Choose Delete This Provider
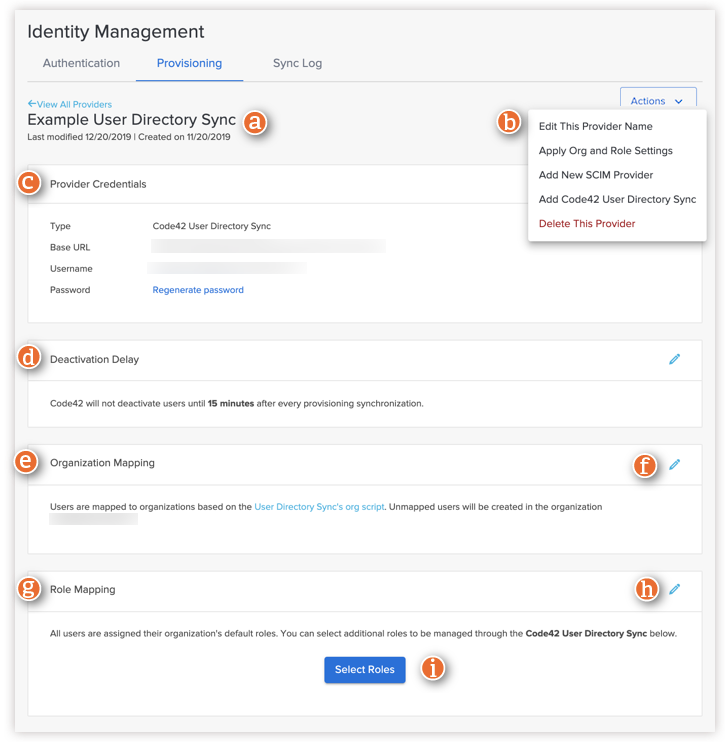This screenshot has height=742, width=725. [x=587, y=223]
